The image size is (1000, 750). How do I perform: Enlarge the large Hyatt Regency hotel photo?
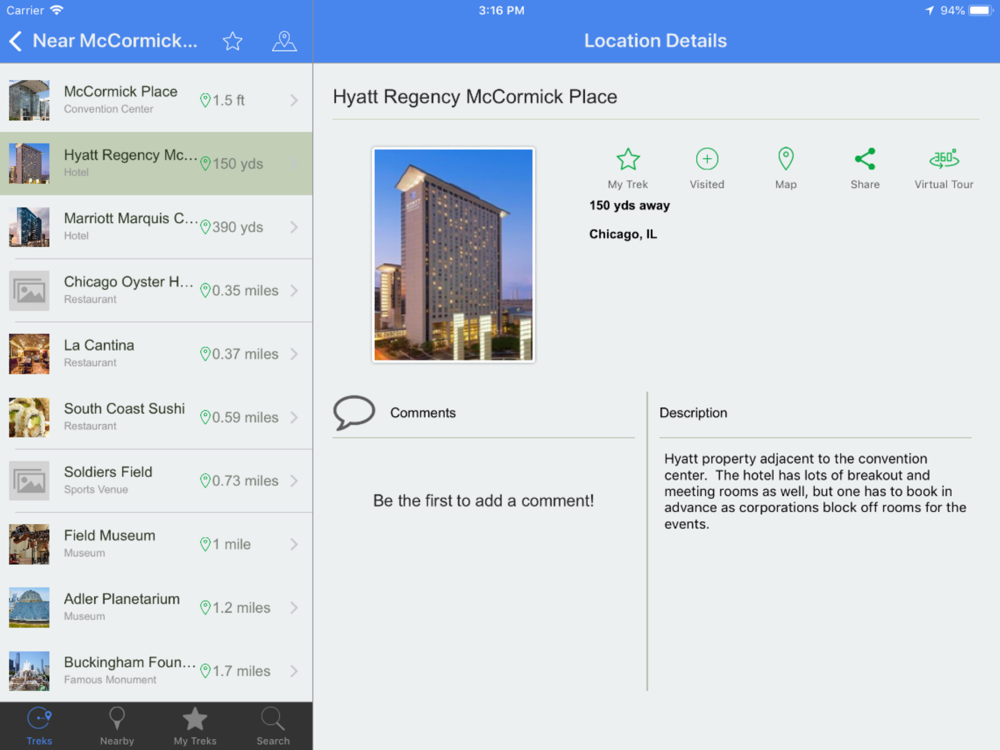click(453, 255)
